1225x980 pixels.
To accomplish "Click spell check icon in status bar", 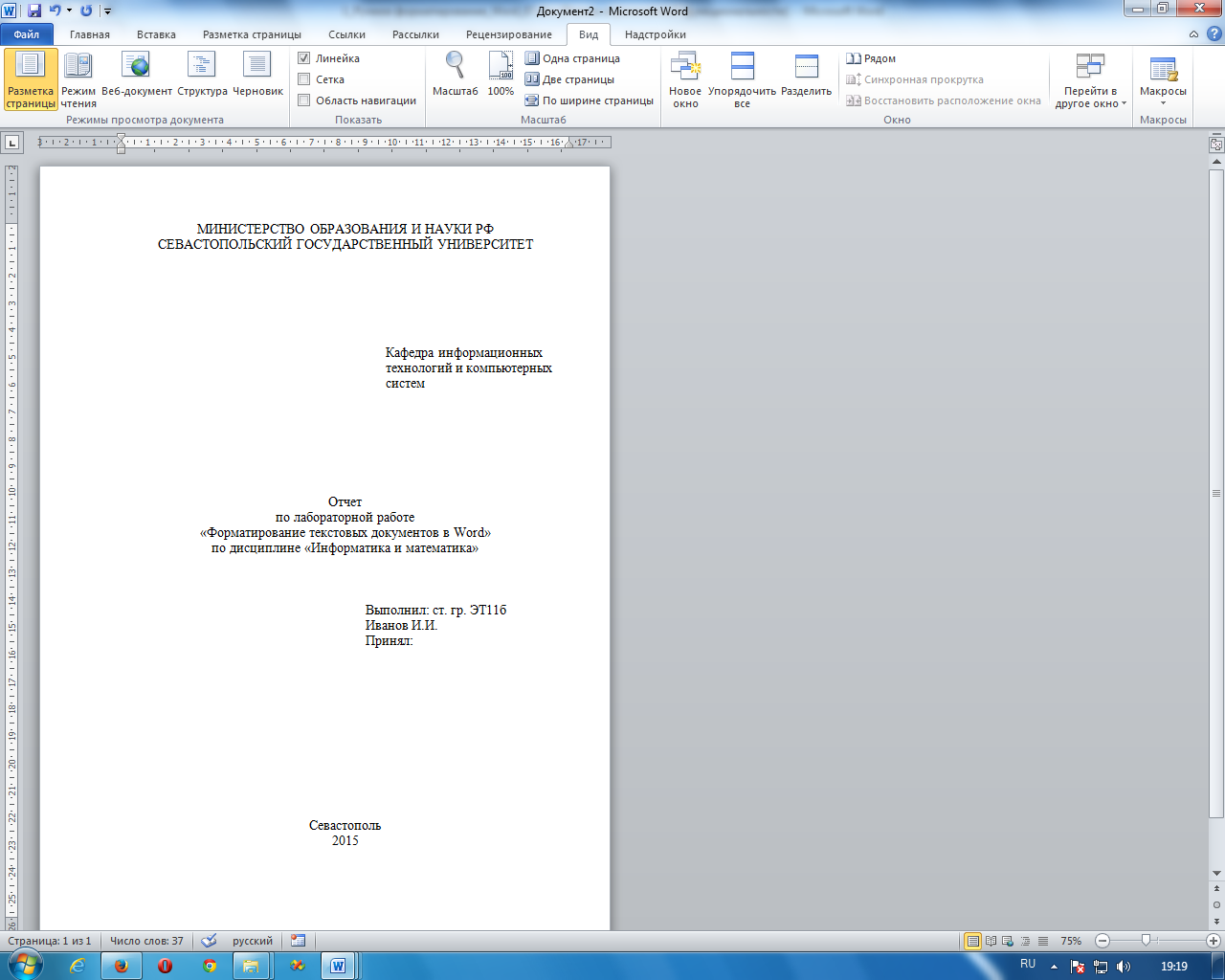I will pos(210,941).
